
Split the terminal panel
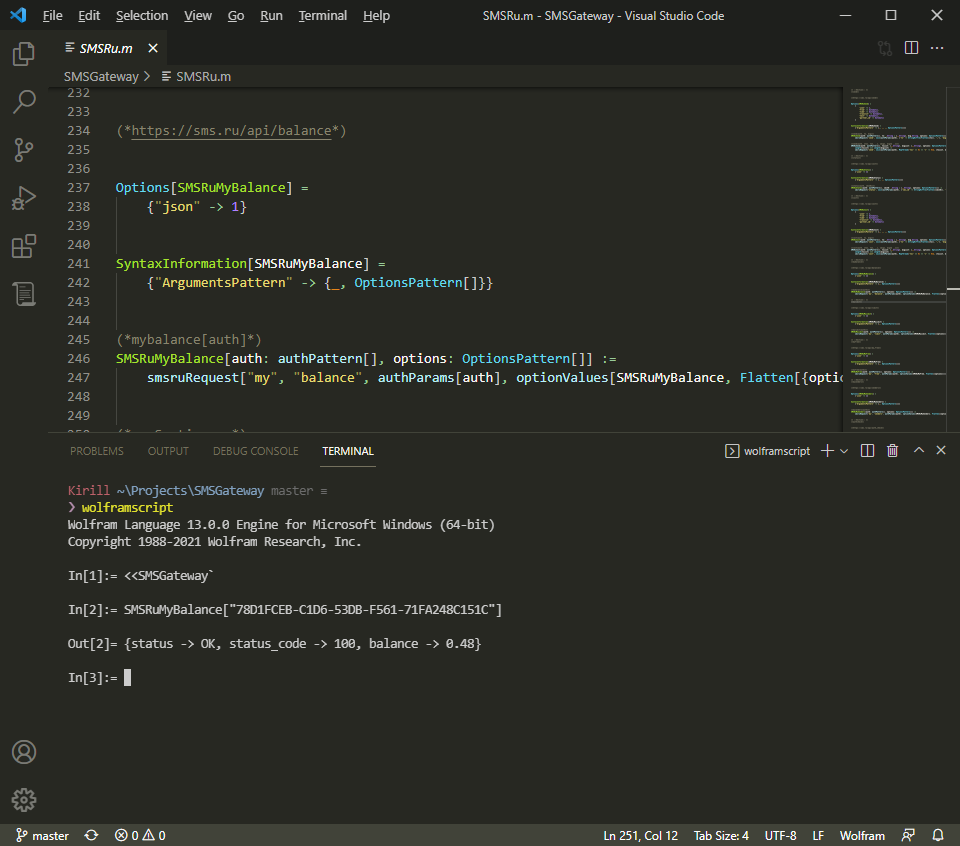[867, 451]
